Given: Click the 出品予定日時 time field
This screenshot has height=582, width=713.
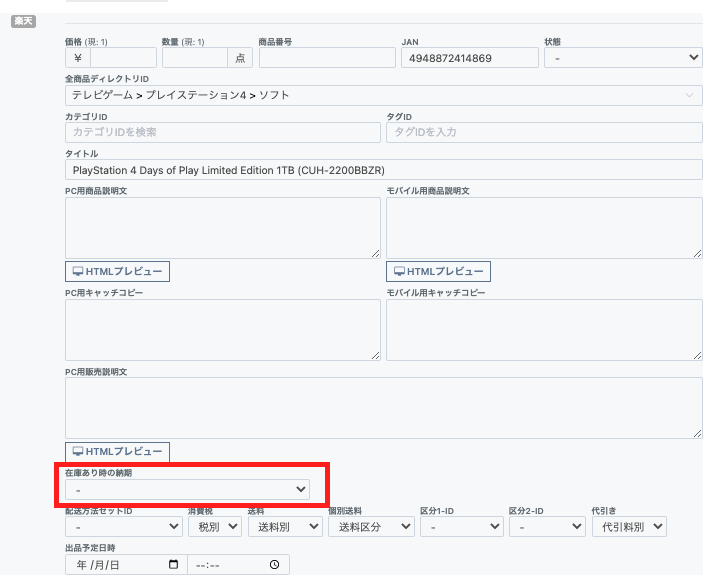Looking at the screenshot, I should pyautogui.click(x=238, y=565).
